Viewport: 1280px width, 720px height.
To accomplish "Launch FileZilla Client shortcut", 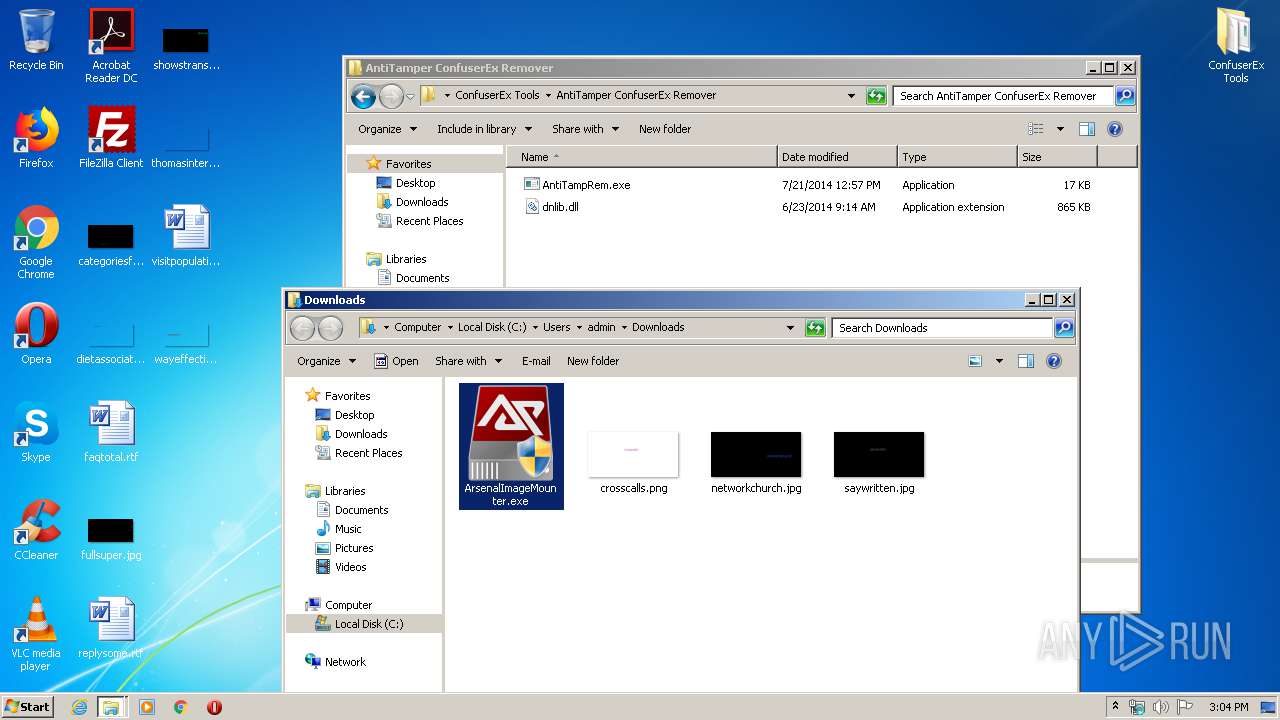I will (111, 138).
